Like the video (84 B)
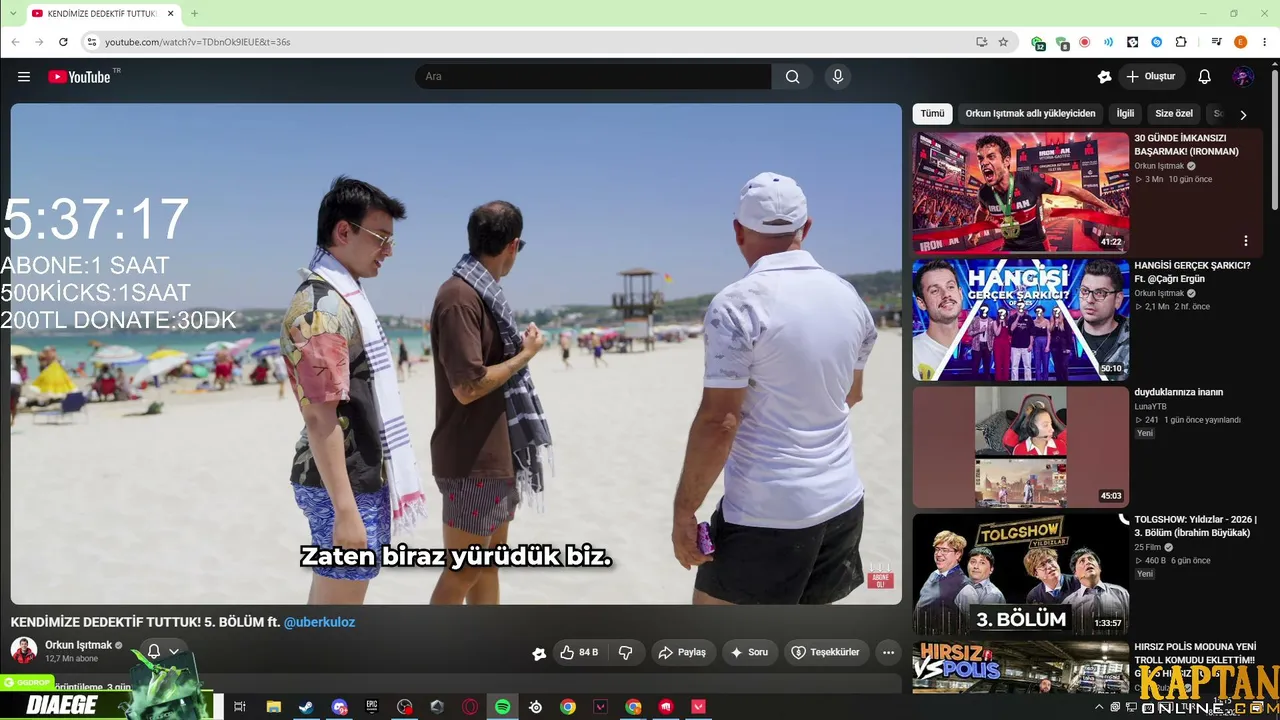The height and width of the screenshot is (720, 1280). (579, 653)
